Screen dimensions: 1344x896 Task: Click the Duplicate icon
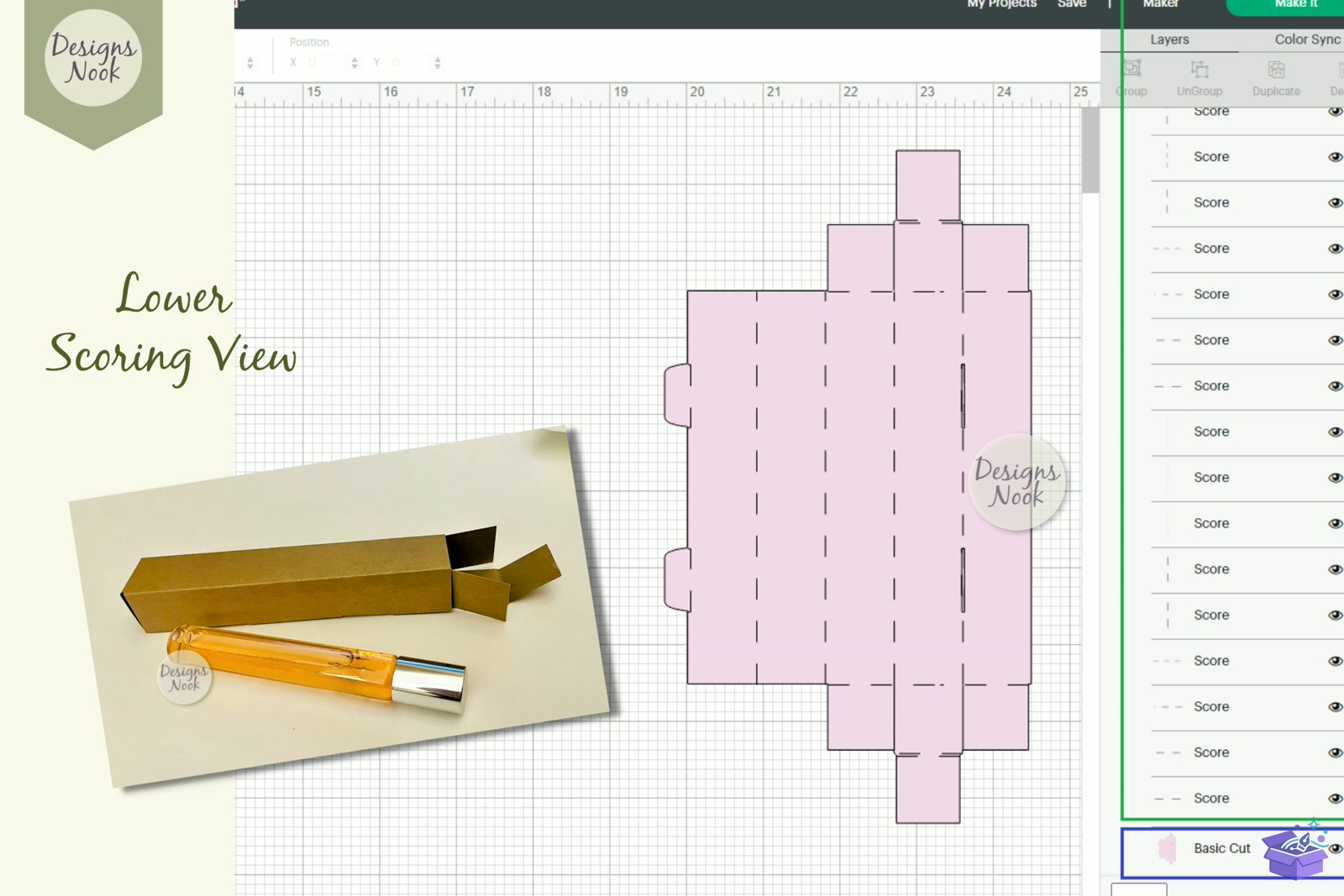[x=1276, y=70]
